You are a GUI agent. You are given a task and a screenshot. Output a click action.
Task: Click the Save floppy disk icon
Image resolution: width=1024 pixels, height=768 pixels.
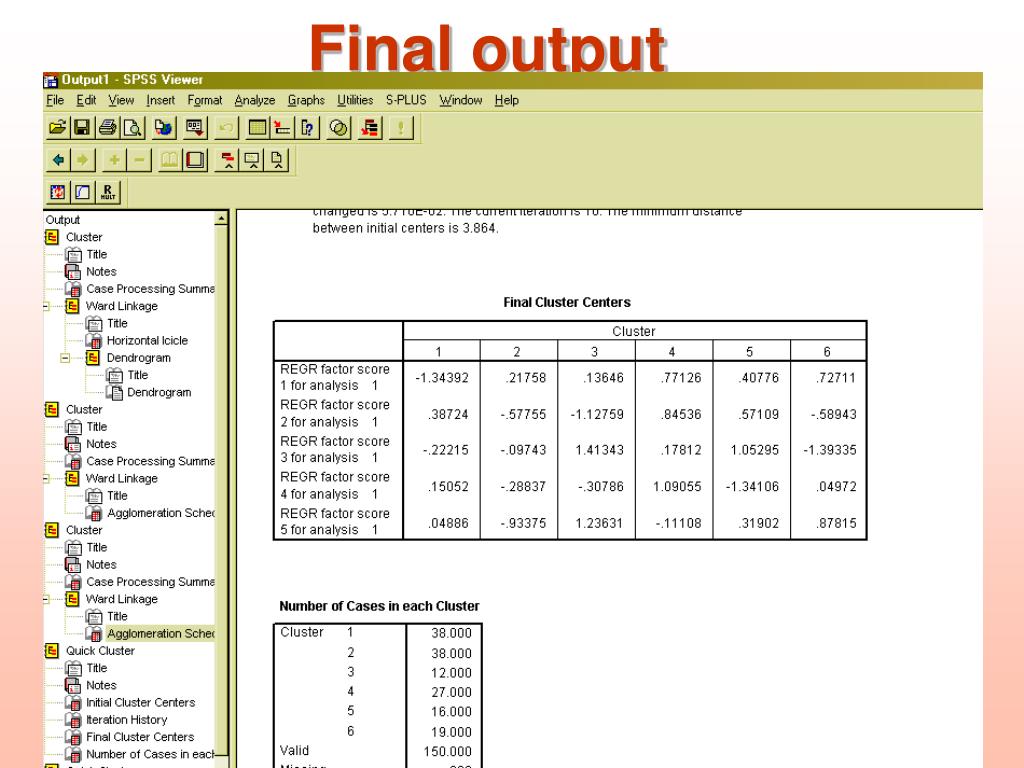pyautogui.click(x=82, y=127)
